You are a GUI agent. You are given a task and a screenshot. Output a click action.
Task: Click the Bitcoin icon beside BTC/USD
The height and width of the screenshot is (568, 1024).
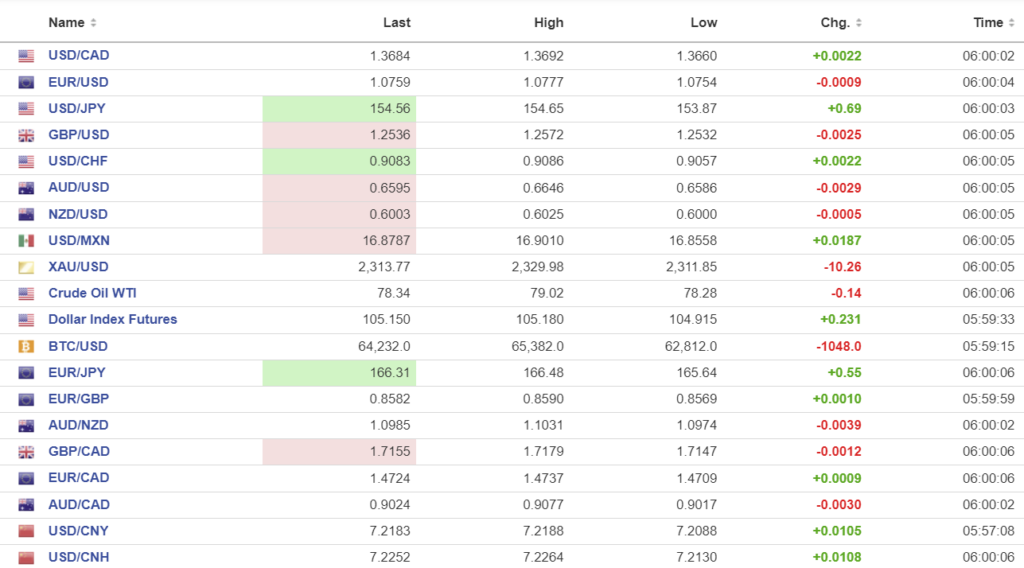pyautogui.click(x=26, y=346)
